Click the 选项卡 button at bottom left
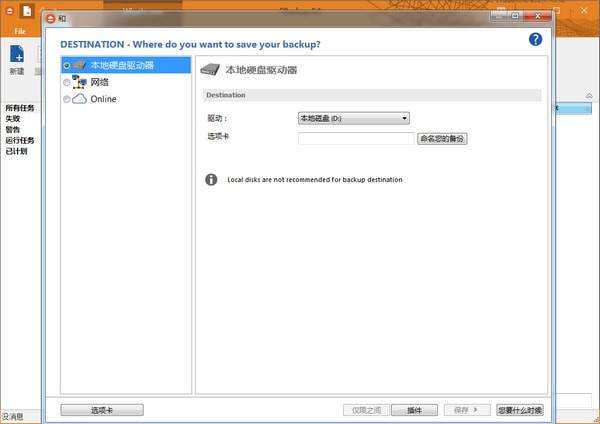 [101, 410]
